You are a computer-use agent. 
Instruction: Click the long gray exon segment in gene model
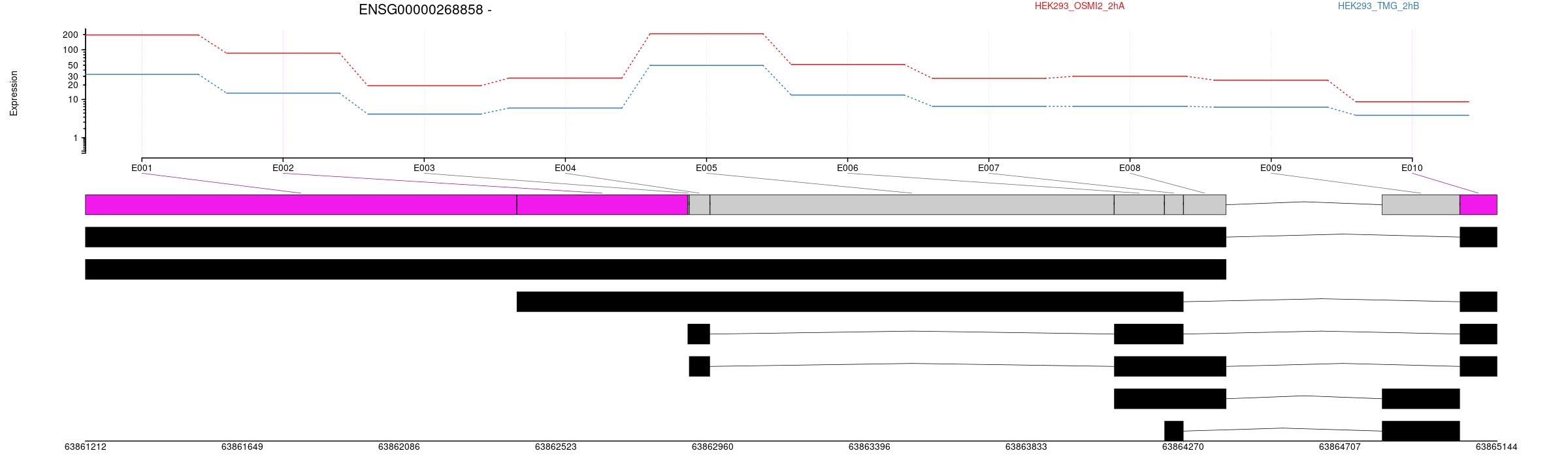tap(912, 204)
